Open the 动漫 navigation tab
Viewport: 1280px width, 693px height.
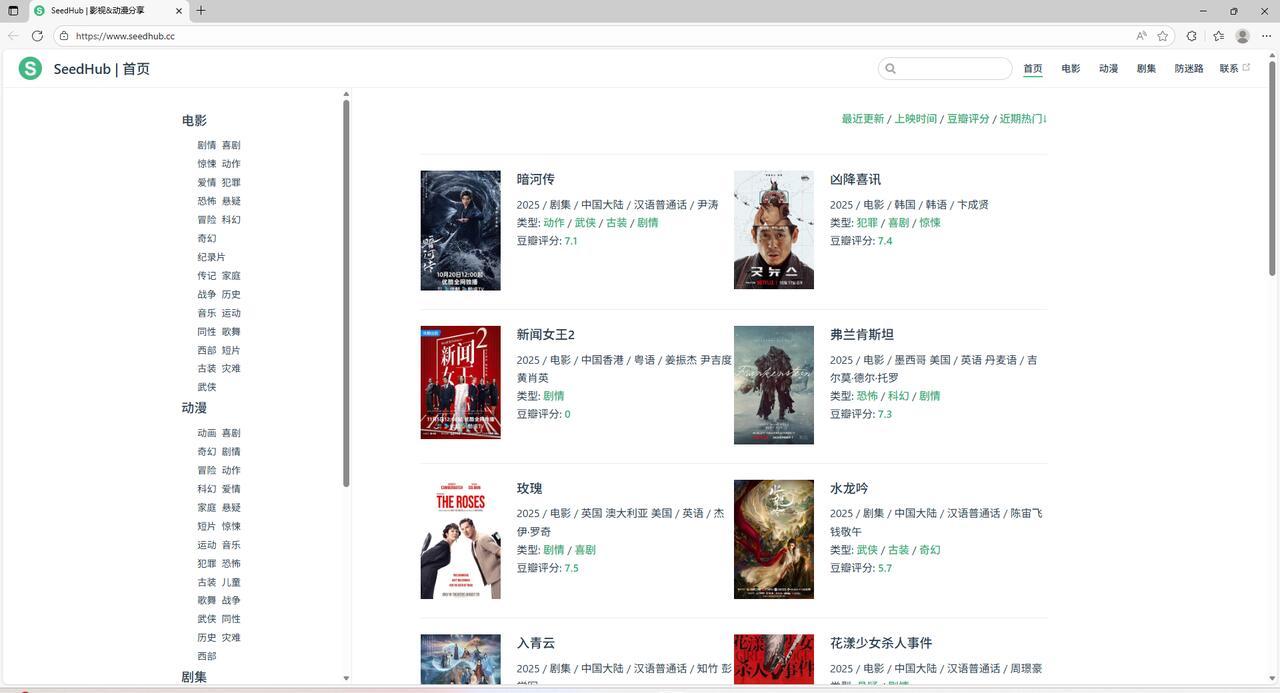tap(1109, 69)
